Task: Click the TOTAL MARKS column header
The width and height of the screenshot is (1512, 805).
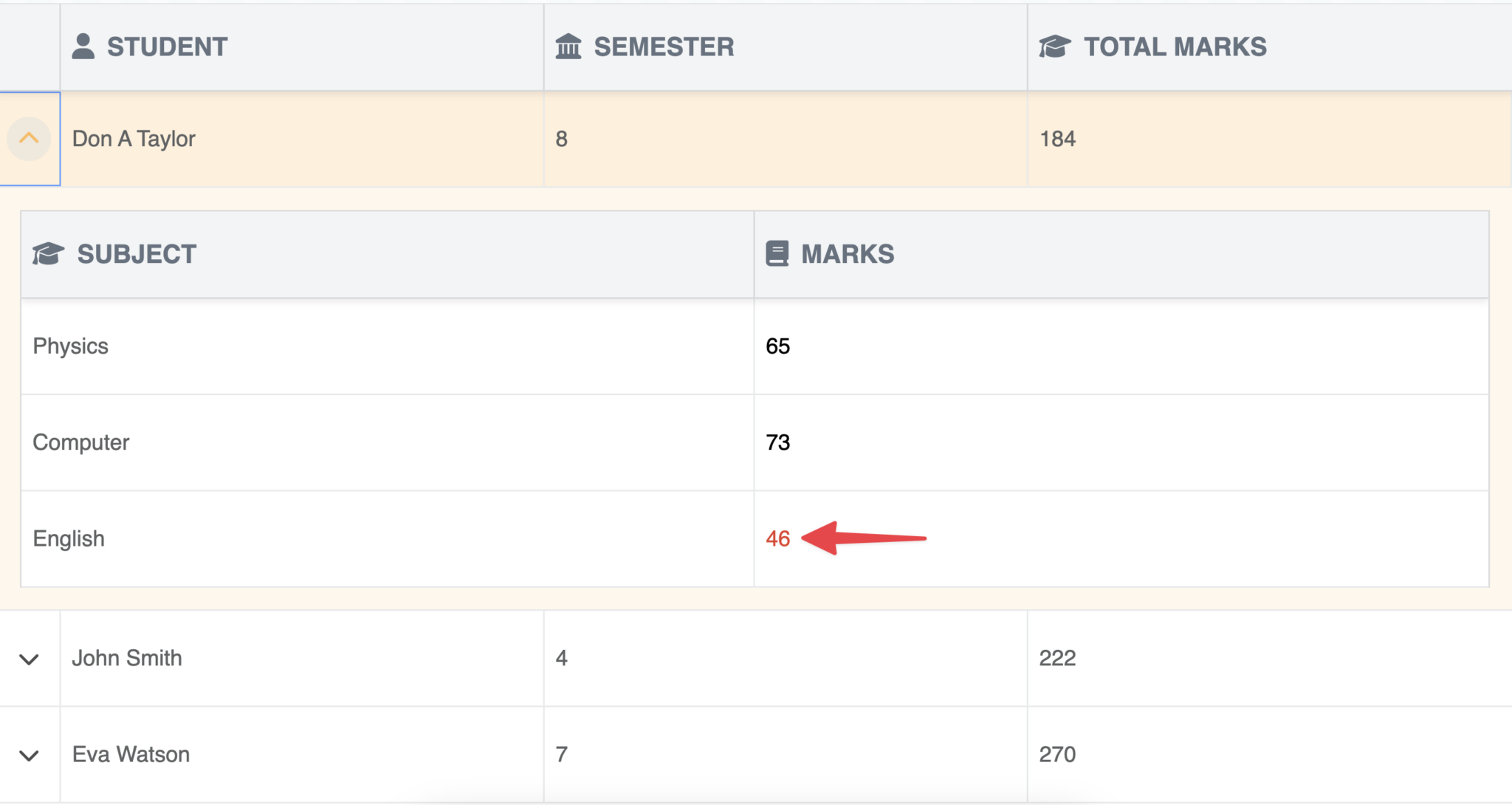Action: 1175,47
